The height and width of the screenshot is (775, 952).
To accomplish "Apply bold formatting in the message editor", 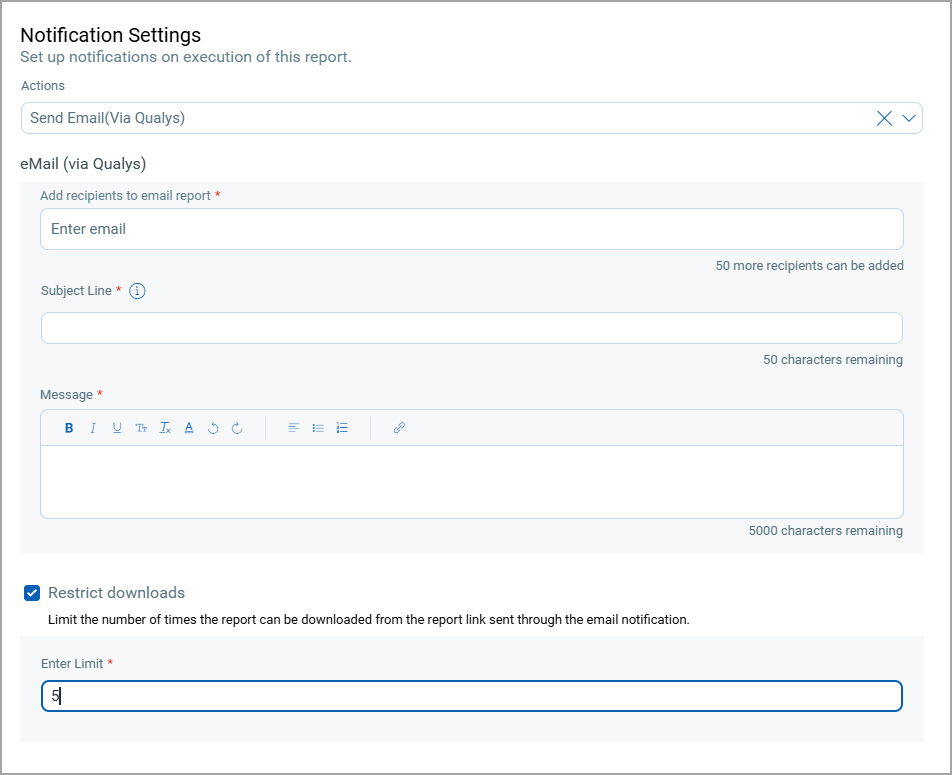I will tap(68, 427).
